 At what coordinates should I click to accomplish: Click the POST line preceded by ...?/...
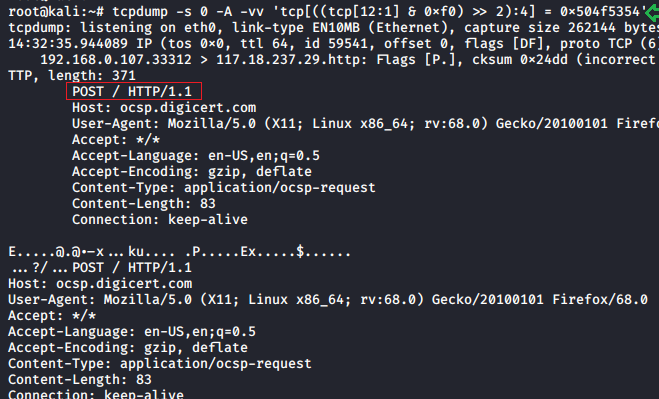100,267
